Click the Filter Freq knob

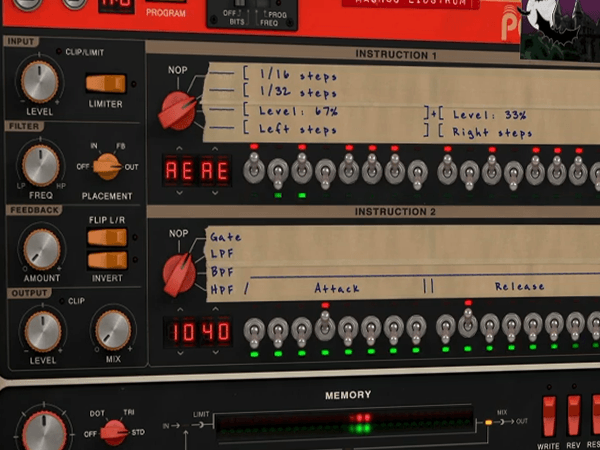[x=40, y=164]
